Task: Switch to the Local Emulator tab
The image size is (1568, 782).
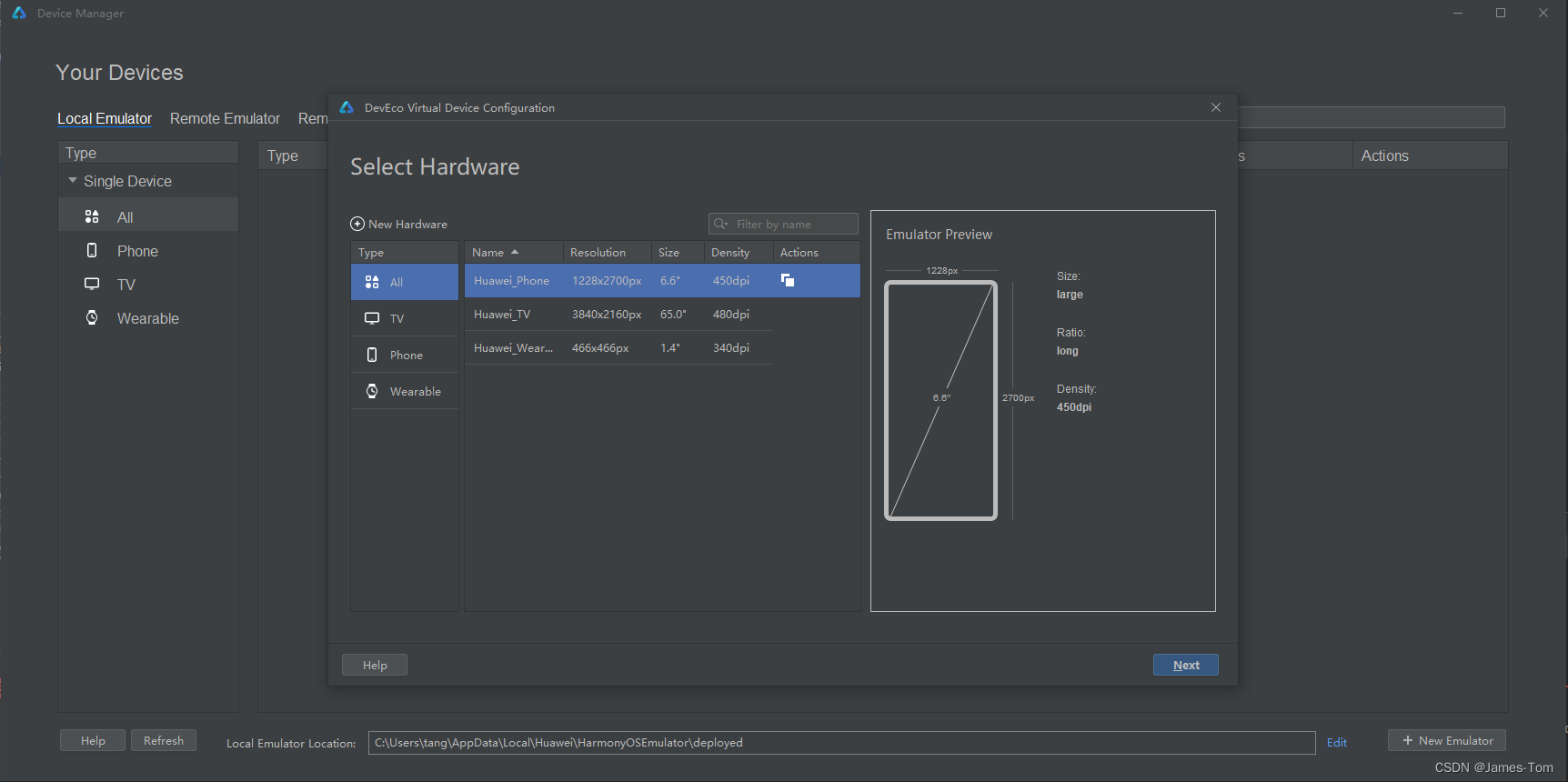Action: coord(105,118)
